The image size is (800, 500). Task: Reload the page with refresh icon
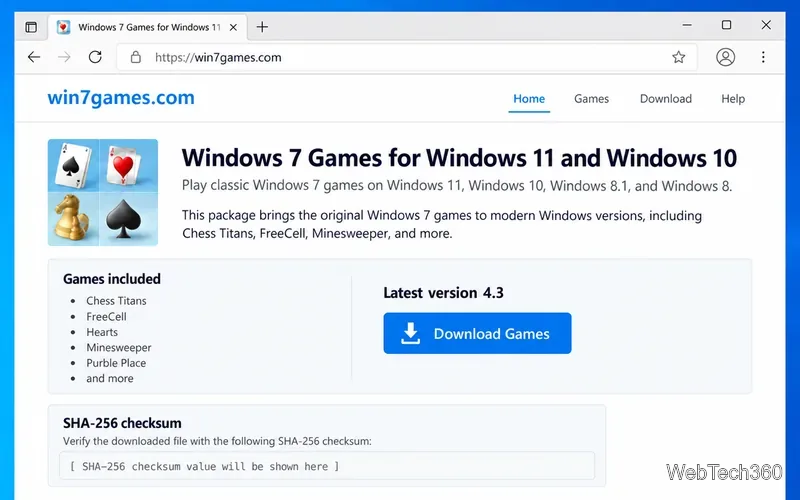pos(95,57)
